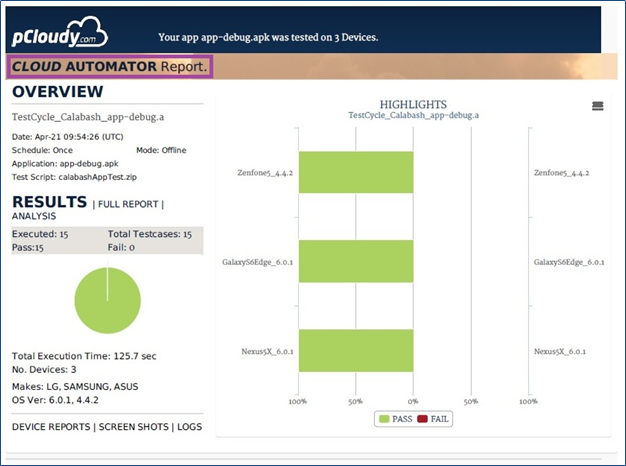Open the chart hamburger menu icon
Screen dimensions: 626x466
click(x=598, y=106)
